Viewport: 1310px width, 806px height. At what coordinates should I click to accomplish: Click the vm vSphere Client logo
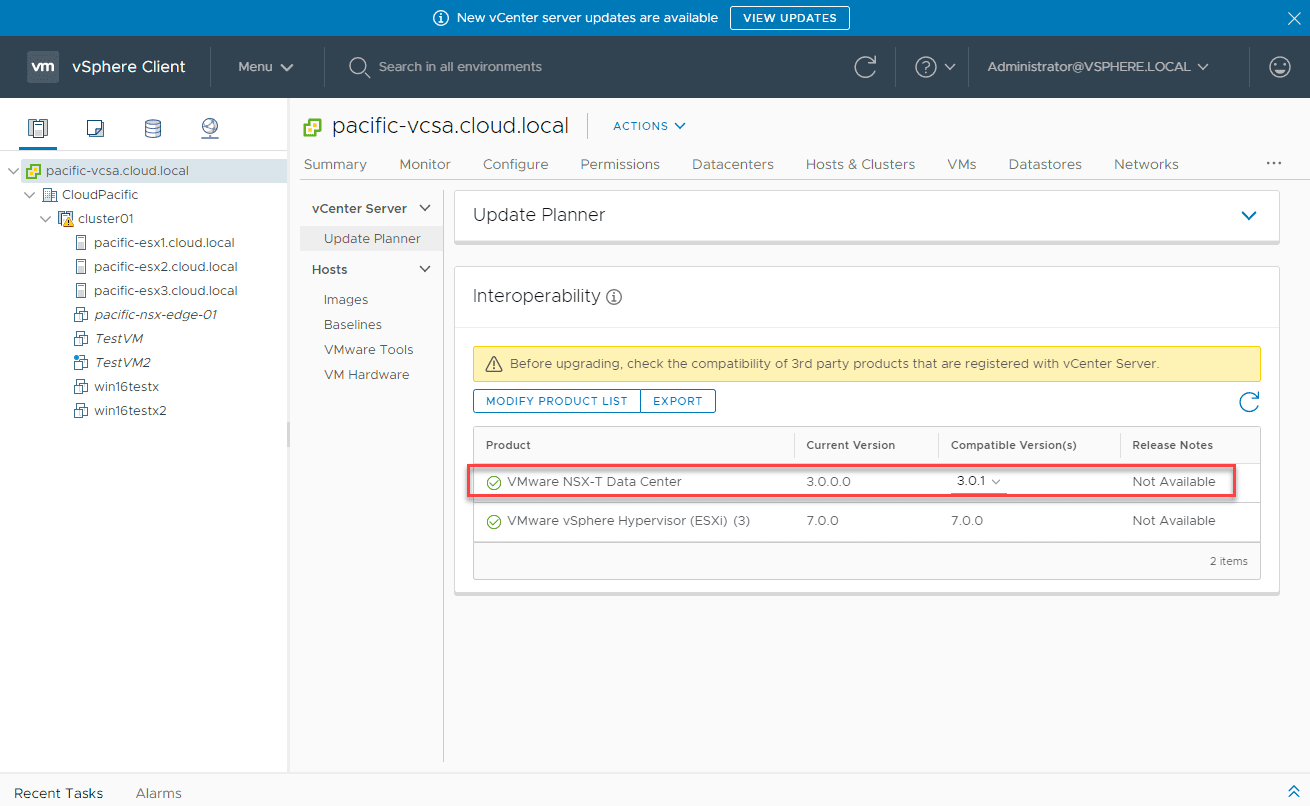tap(43, 67)
